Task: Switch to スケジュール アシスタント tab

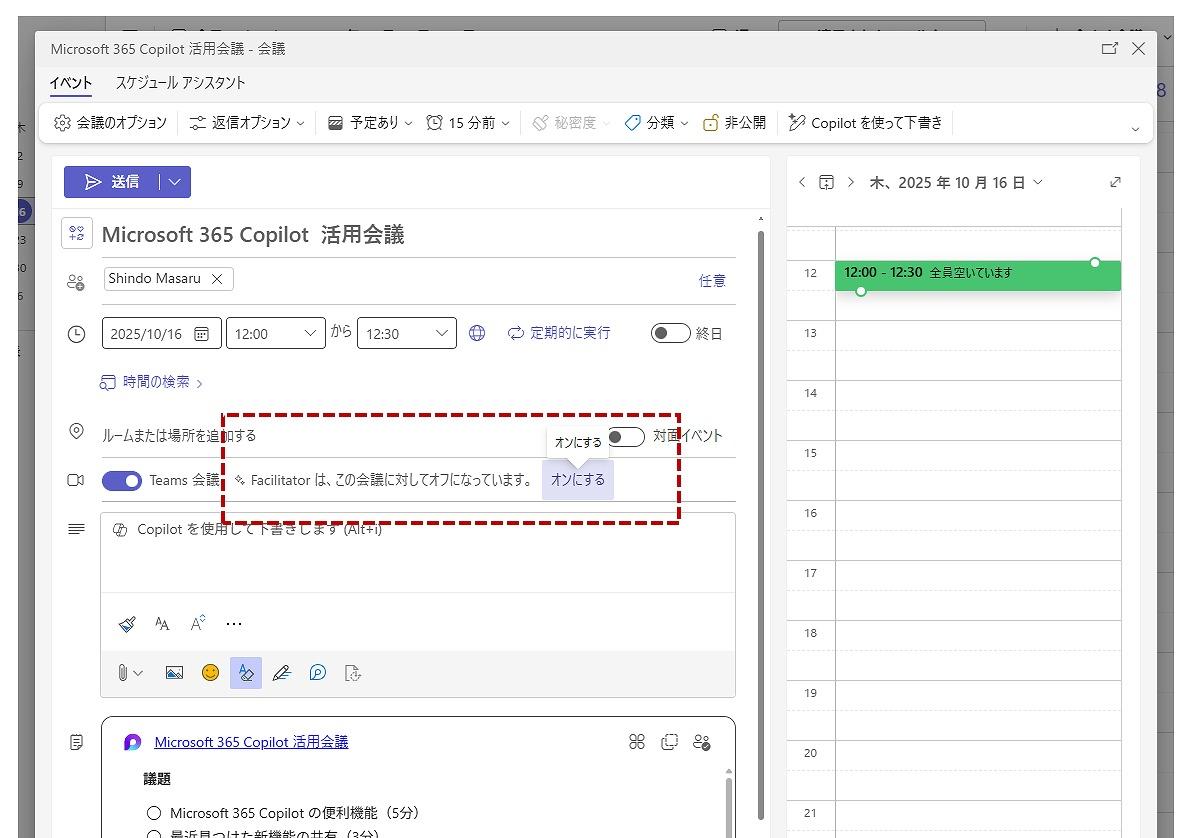Action: (x=180, y=83)
